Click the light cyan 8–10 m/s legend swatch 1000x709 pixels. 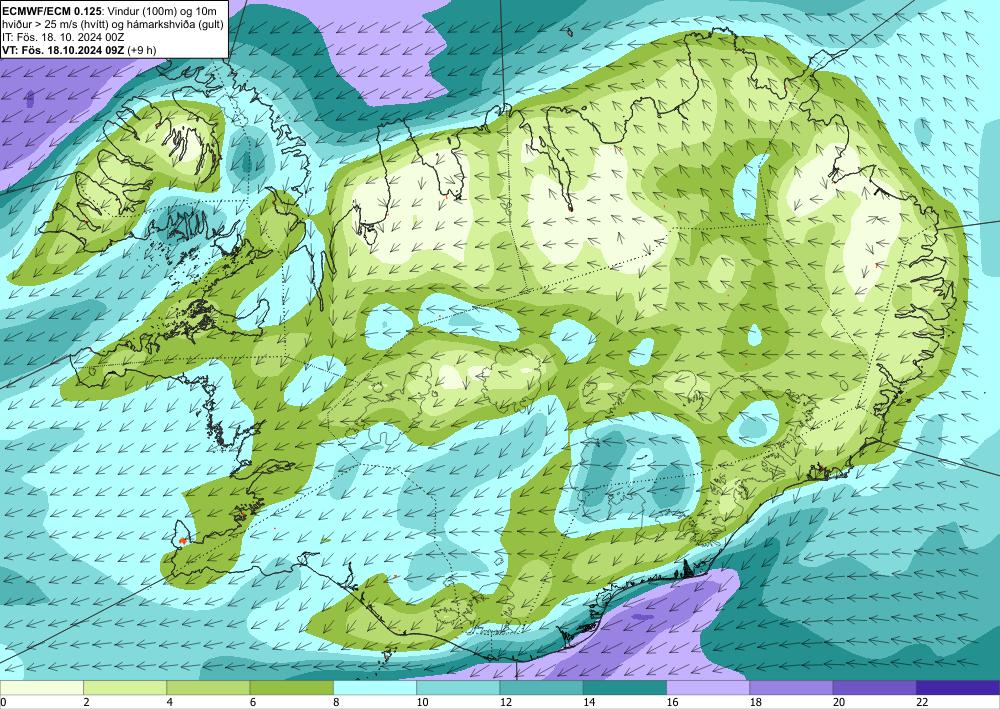(x=375, y=687)
